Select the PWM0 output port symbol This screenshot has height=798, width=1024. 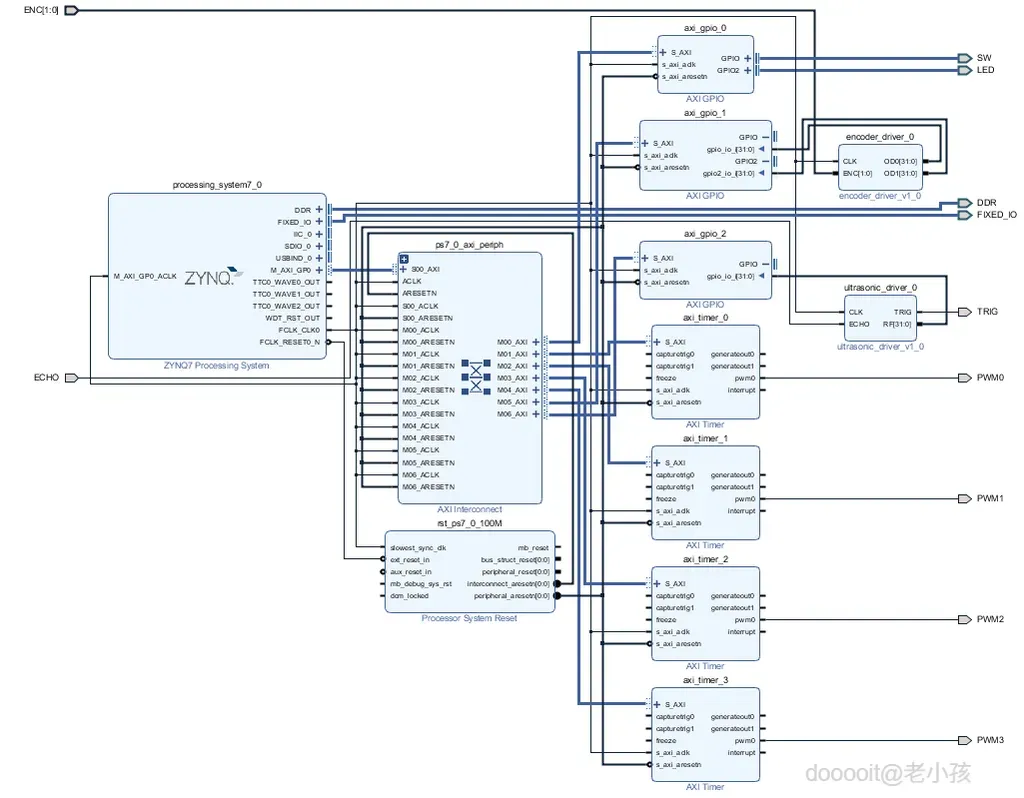pyautogui.click(x=965, y=378)
